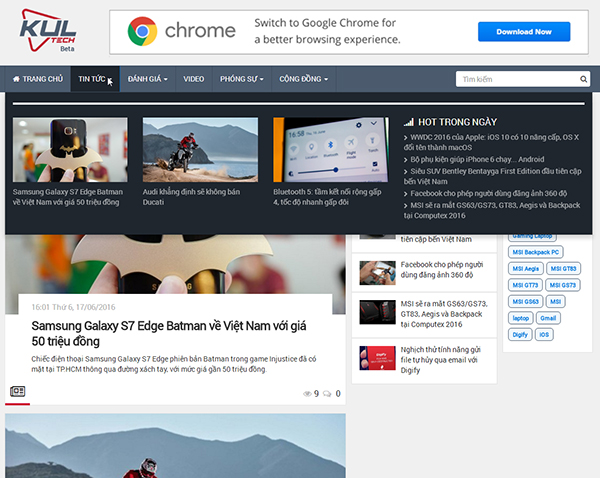Open sidebar thumbnail for MSI Computex article
The height and width of the screenshot is (478, 600).
(377, 312)
